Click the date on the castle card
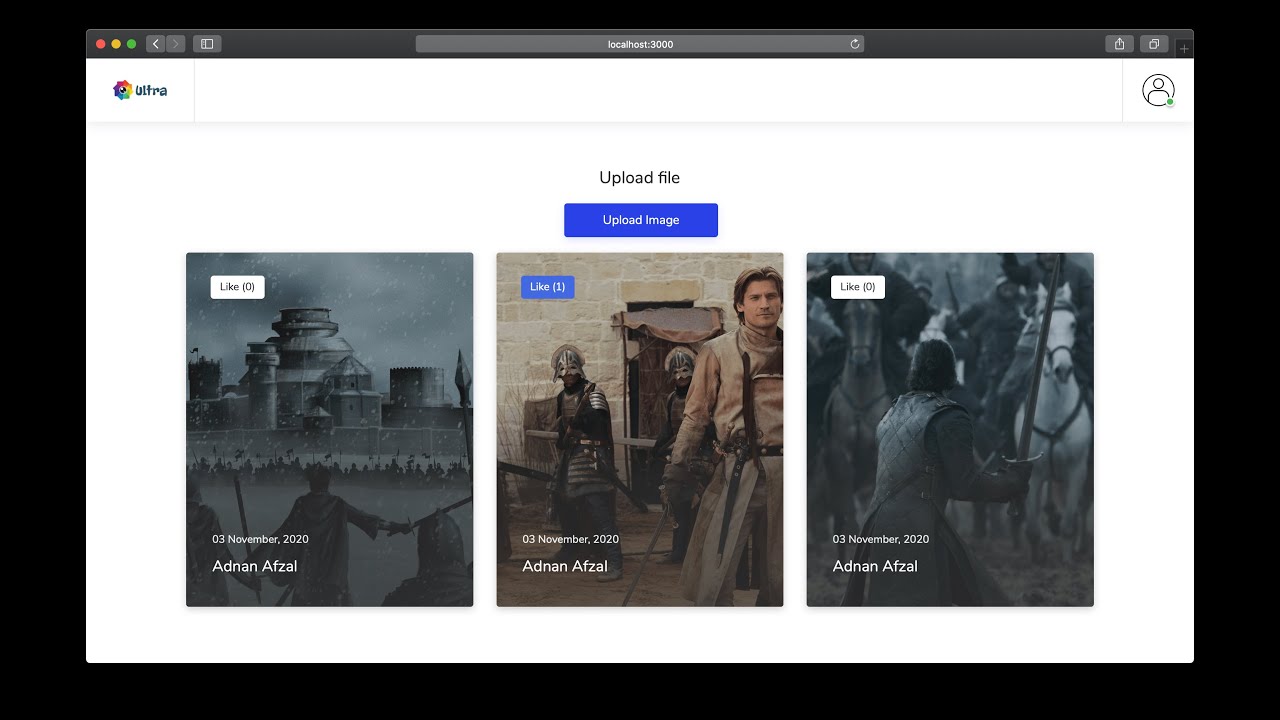 point(260,539)
